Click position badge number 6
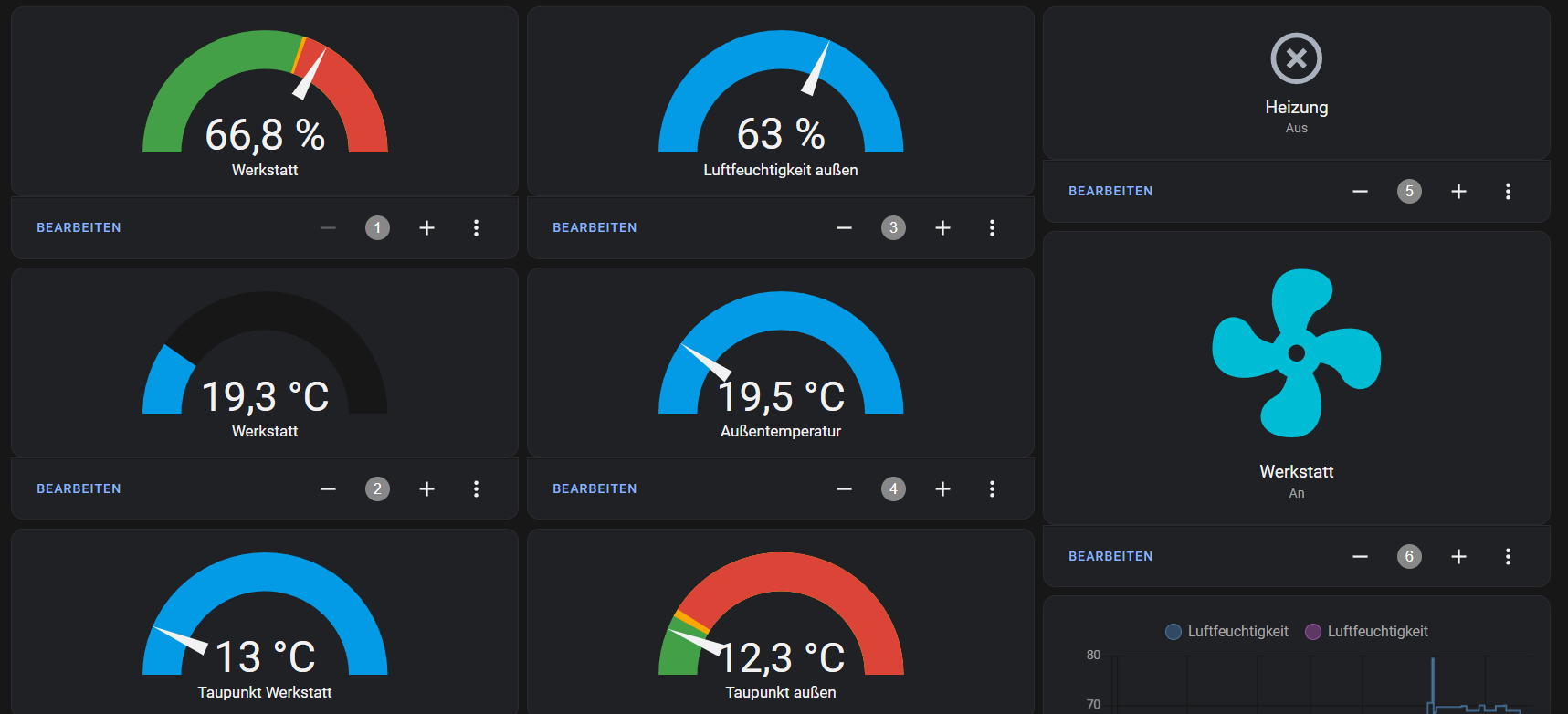 tap(1409, 556)
